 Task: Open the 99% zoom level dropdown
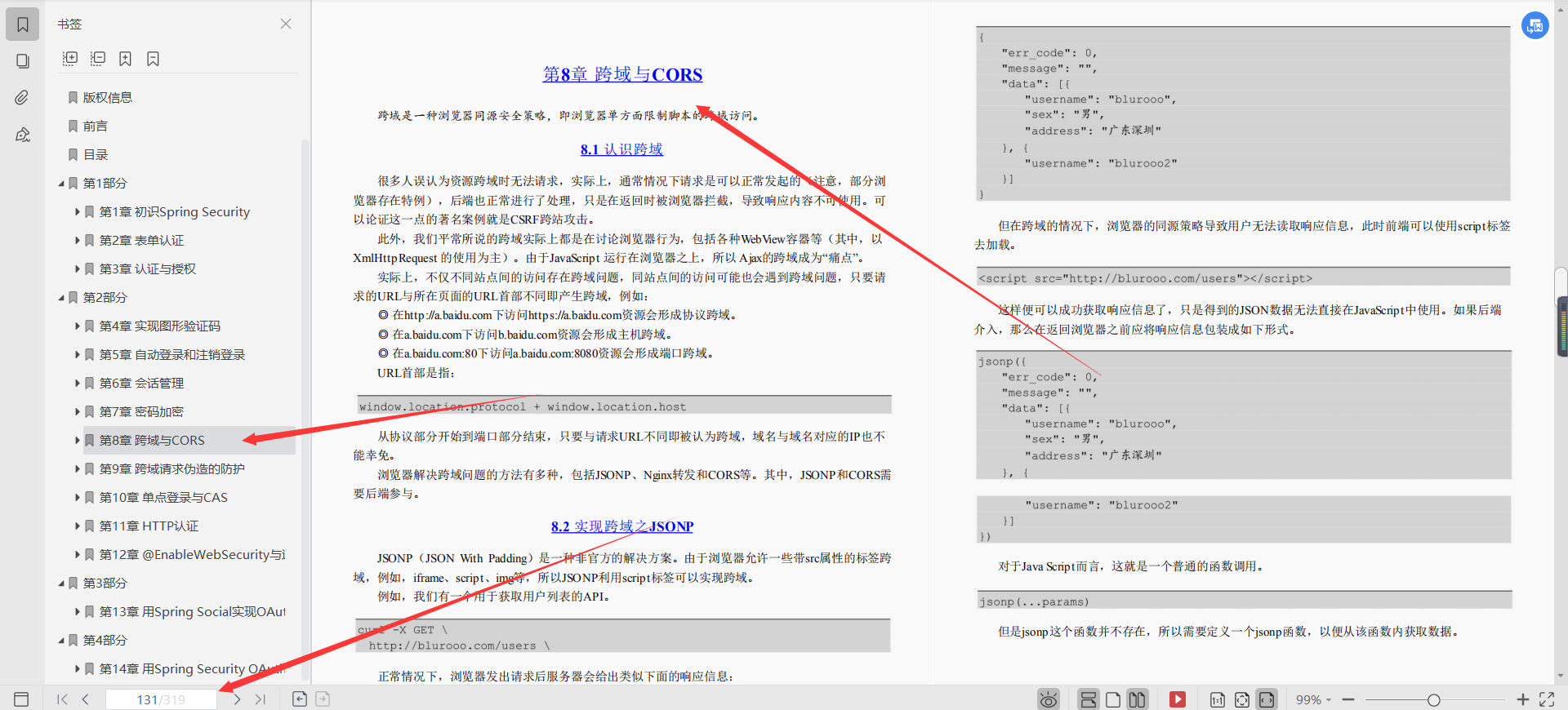click(x=1313, y=699)
